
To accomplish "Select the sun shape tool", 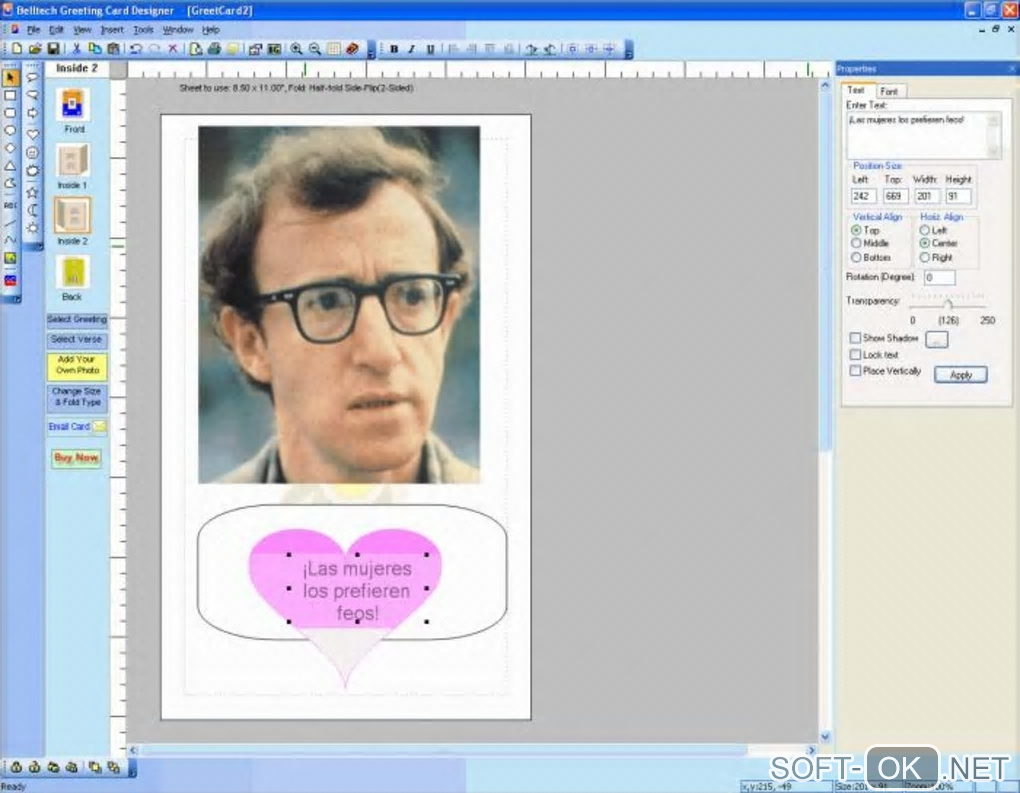I will pyautogui.click(x=33, y=228).
